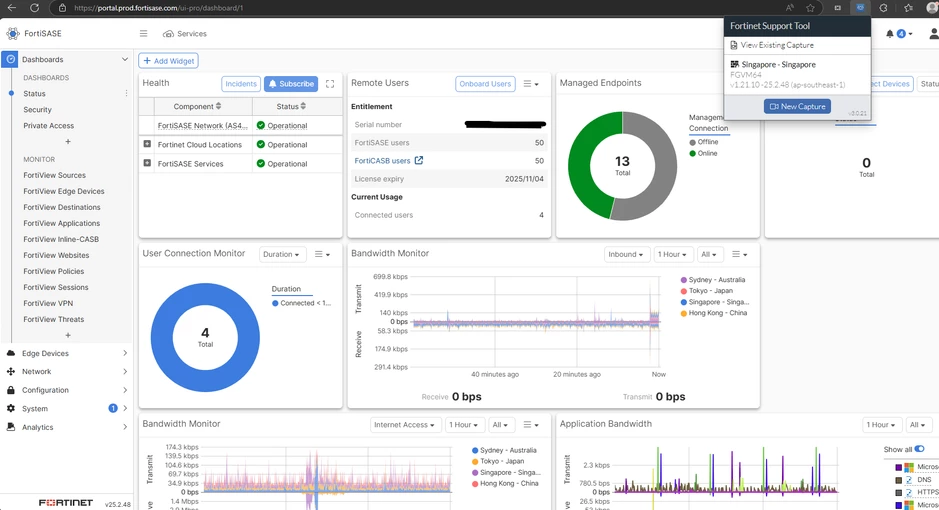Add a monitor with plus under FortiView Threats
Image resolution: width=939 pixels, height=510 pixels.
(x=68, y=335)
